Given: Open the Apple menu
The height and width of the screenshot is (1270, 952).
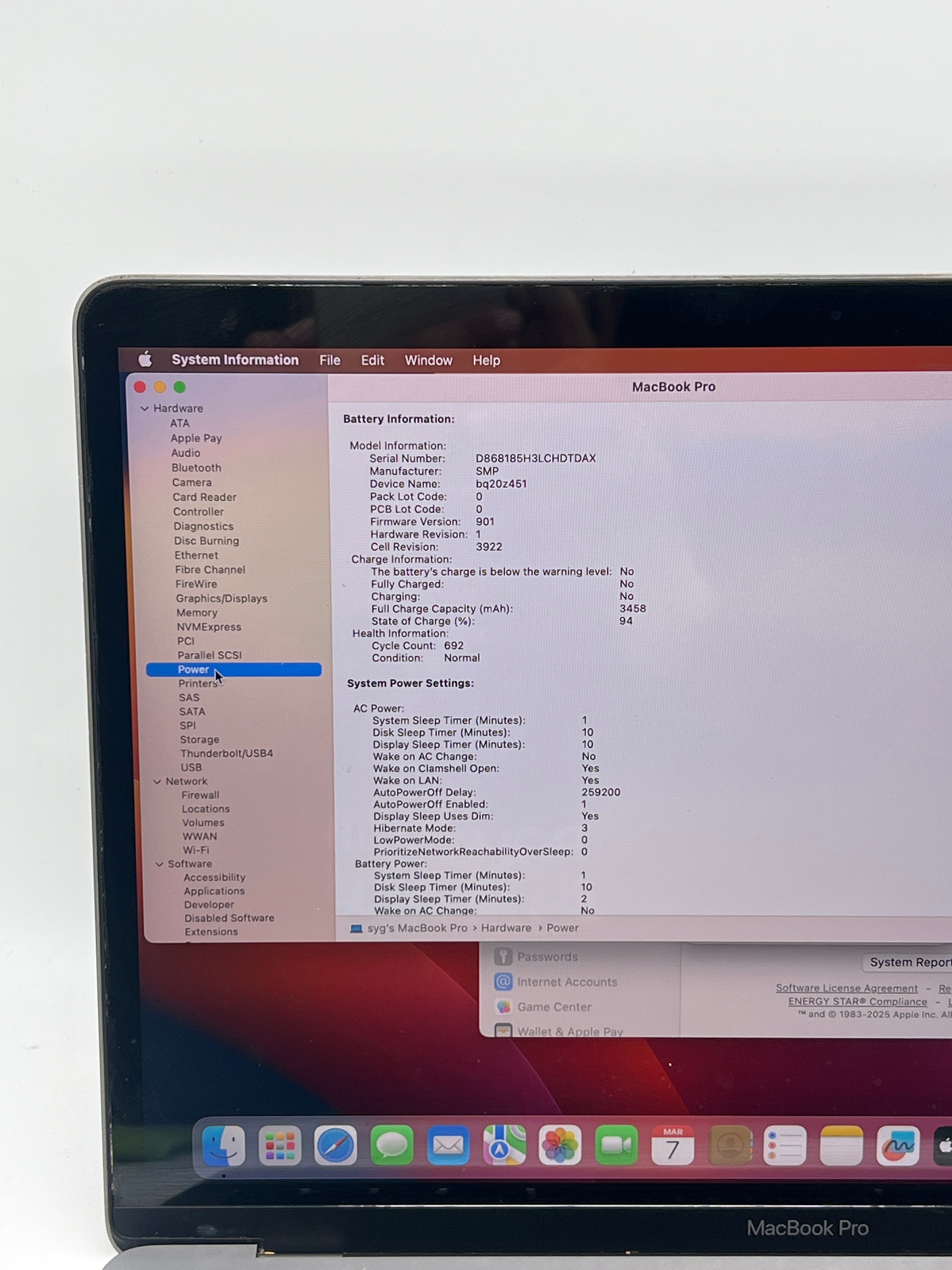Looking at the screenshot, I should [x=145, y=359].
